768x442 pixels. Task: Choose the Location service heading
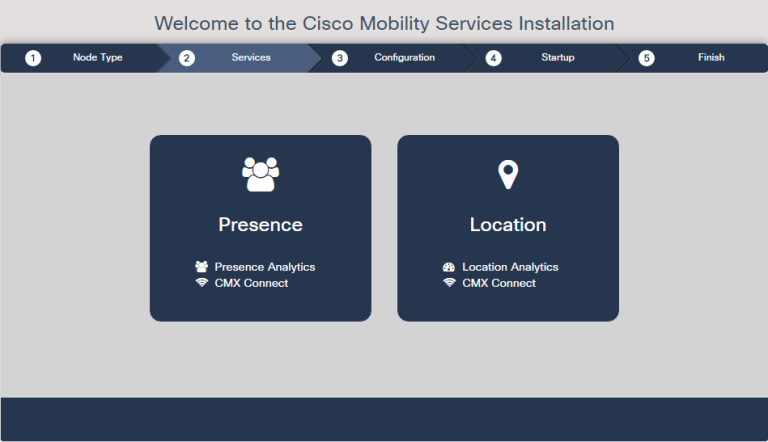coord(508,224)
